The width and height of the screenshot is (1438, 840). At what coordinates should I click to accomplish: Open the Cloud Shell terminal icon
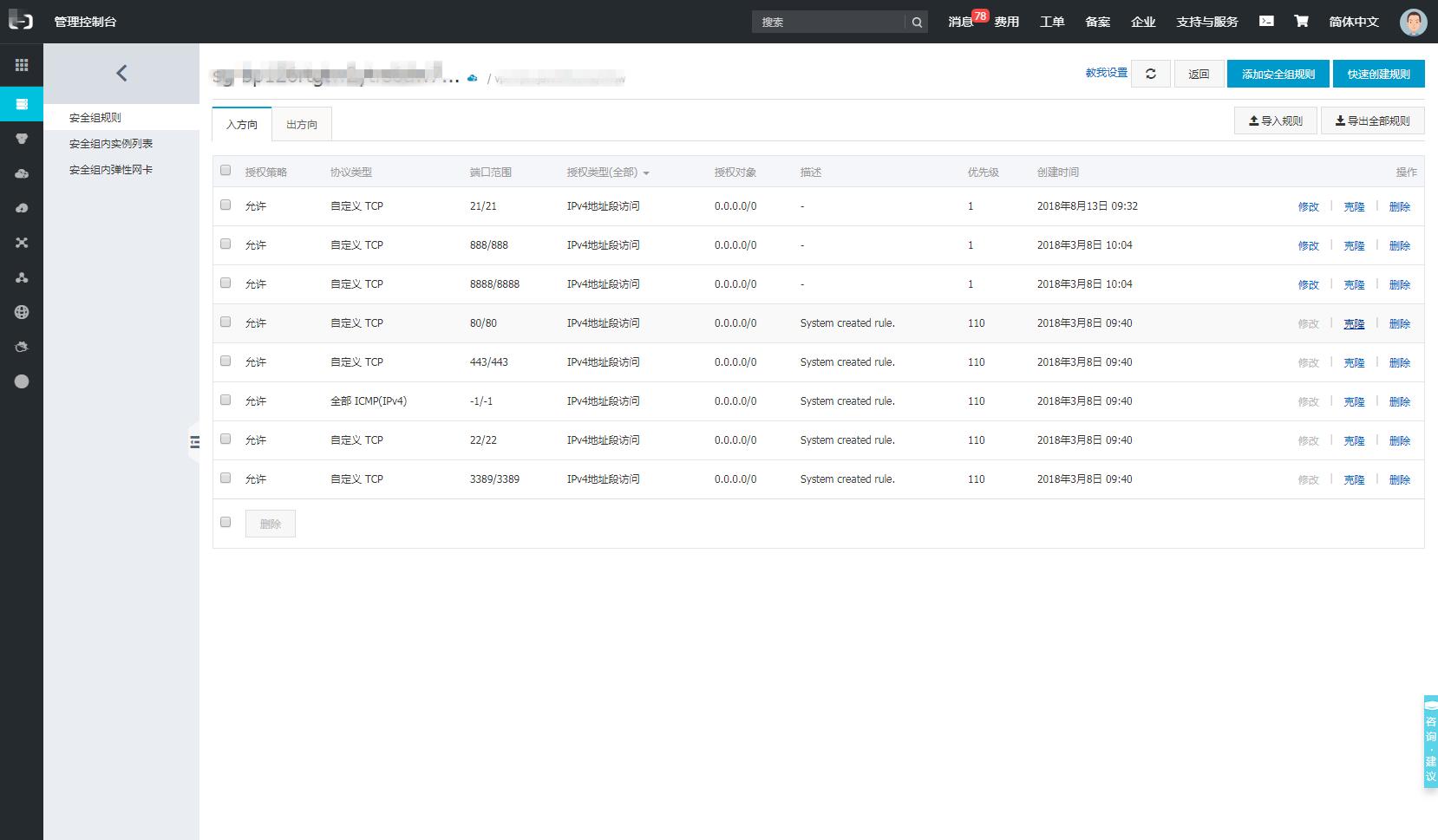pos(1266,21)
